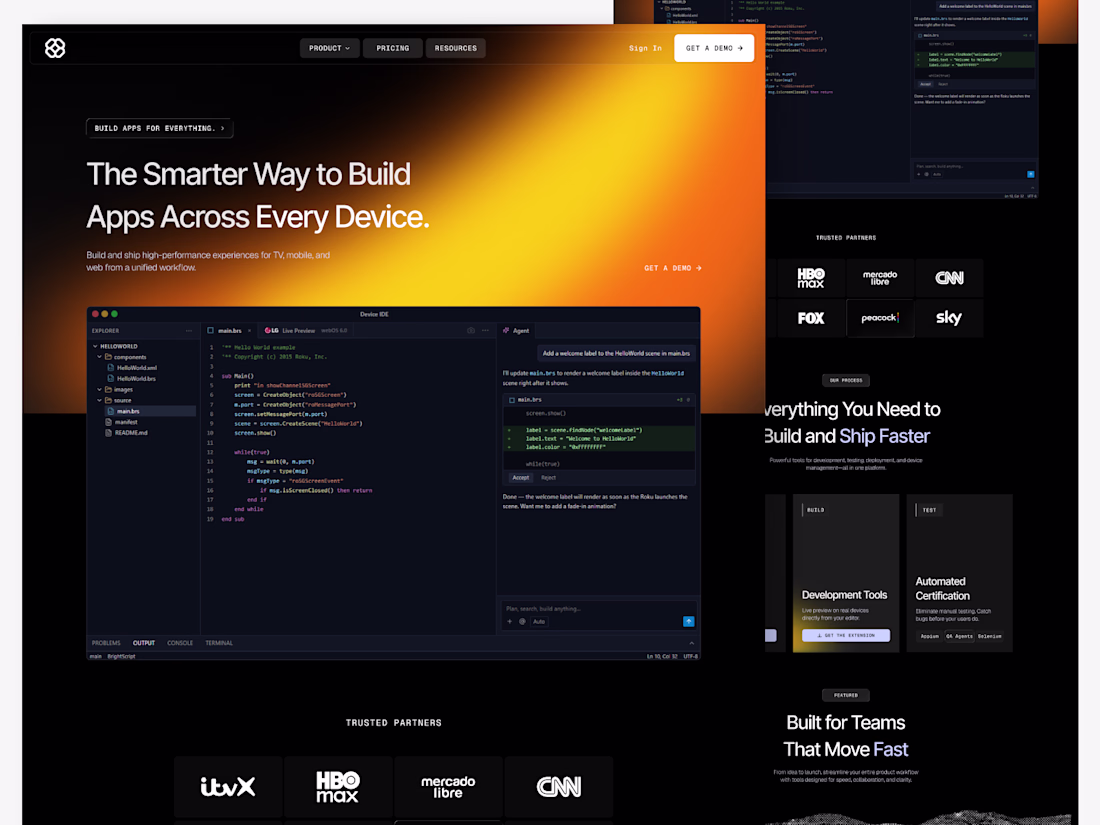
Task: Open the Pricing nav item
Action: pyautogui.click(x=393, y=48)
